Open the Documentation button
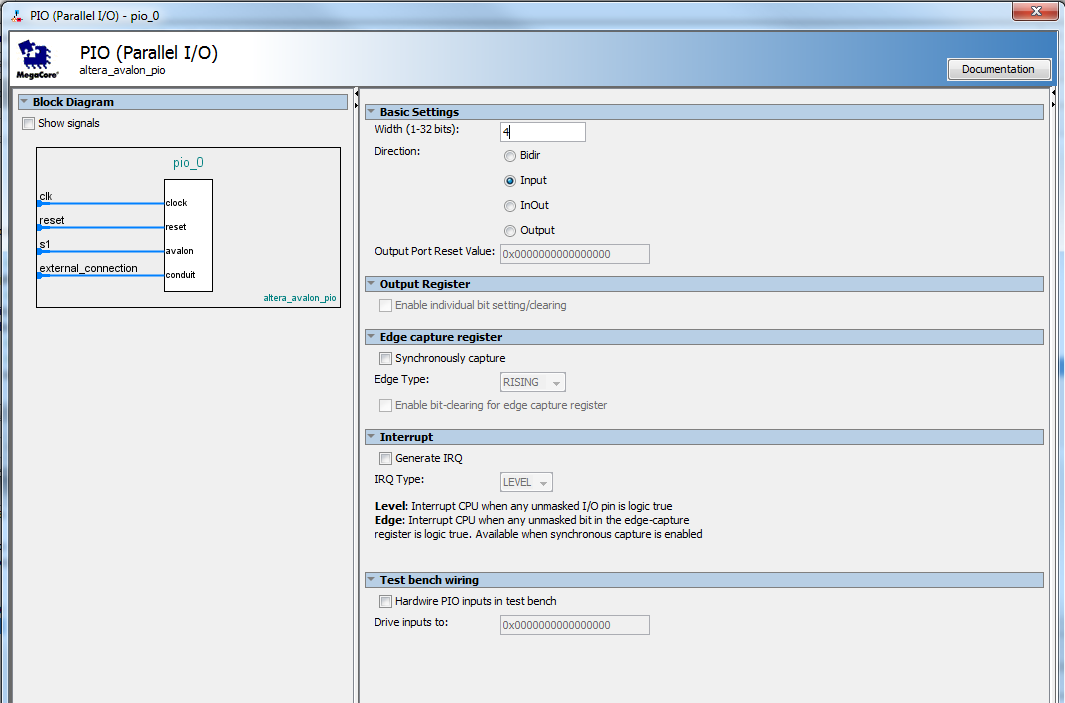The width and height of the screenshot is (1065, 703). click(x=998, y=69)
